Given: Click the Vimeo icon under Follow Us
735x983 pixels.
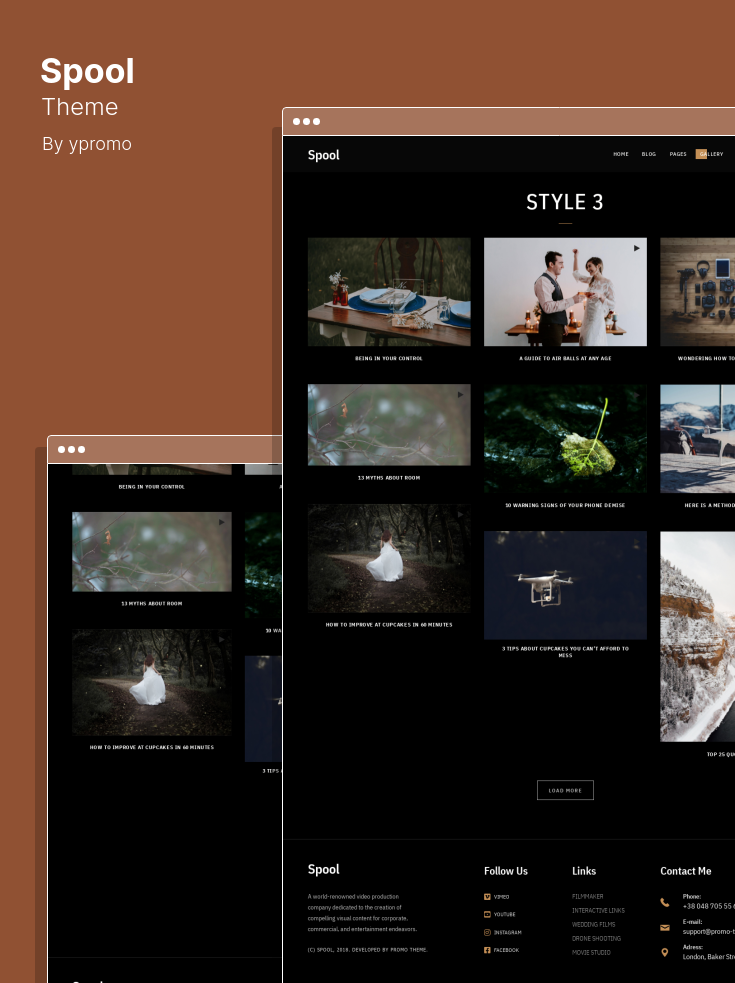Looking at the screenshot, I should [487, 897].
